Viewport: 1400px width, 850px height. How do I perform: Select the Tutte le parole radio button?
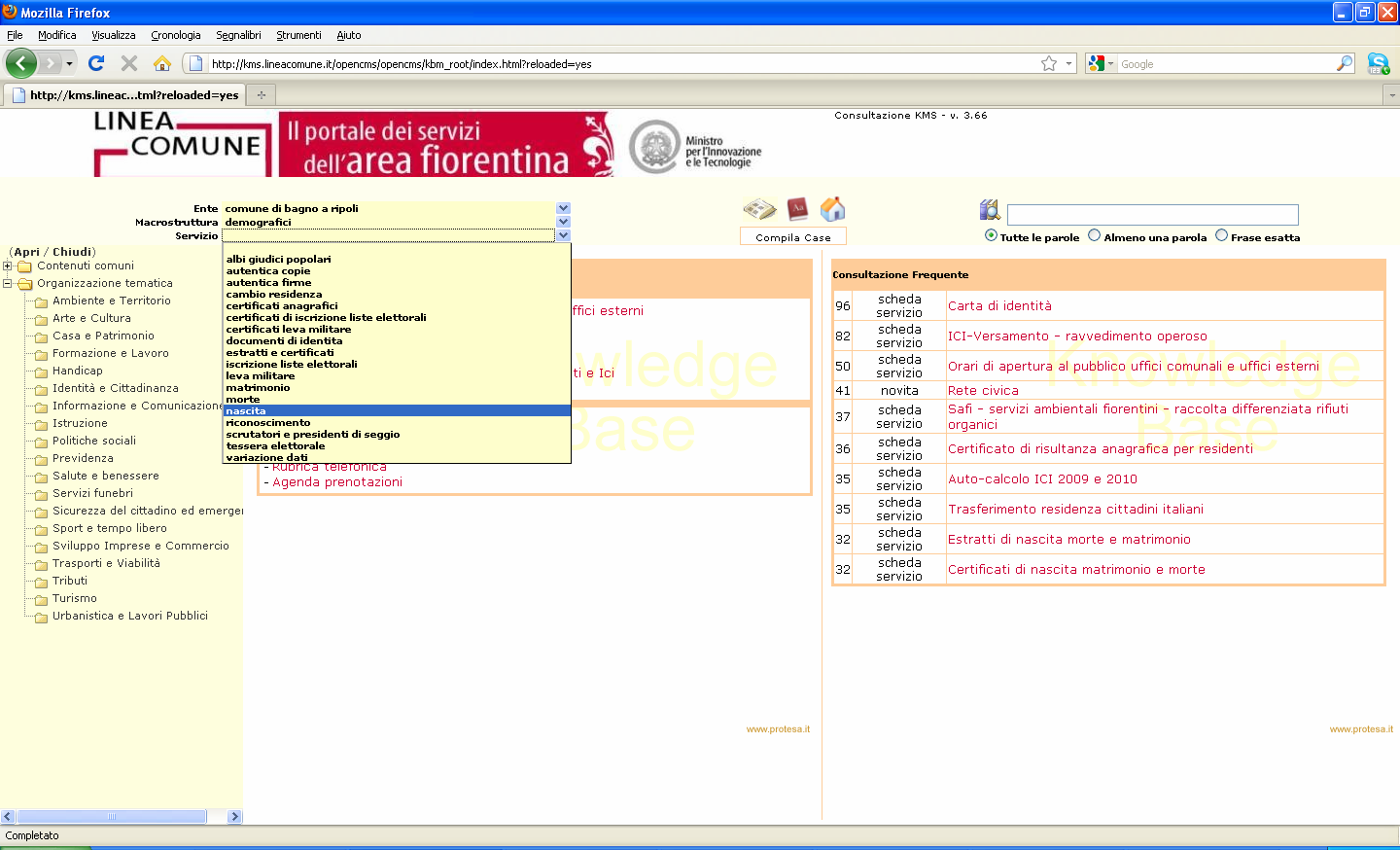pyautogui.click(x=991, y=235)
